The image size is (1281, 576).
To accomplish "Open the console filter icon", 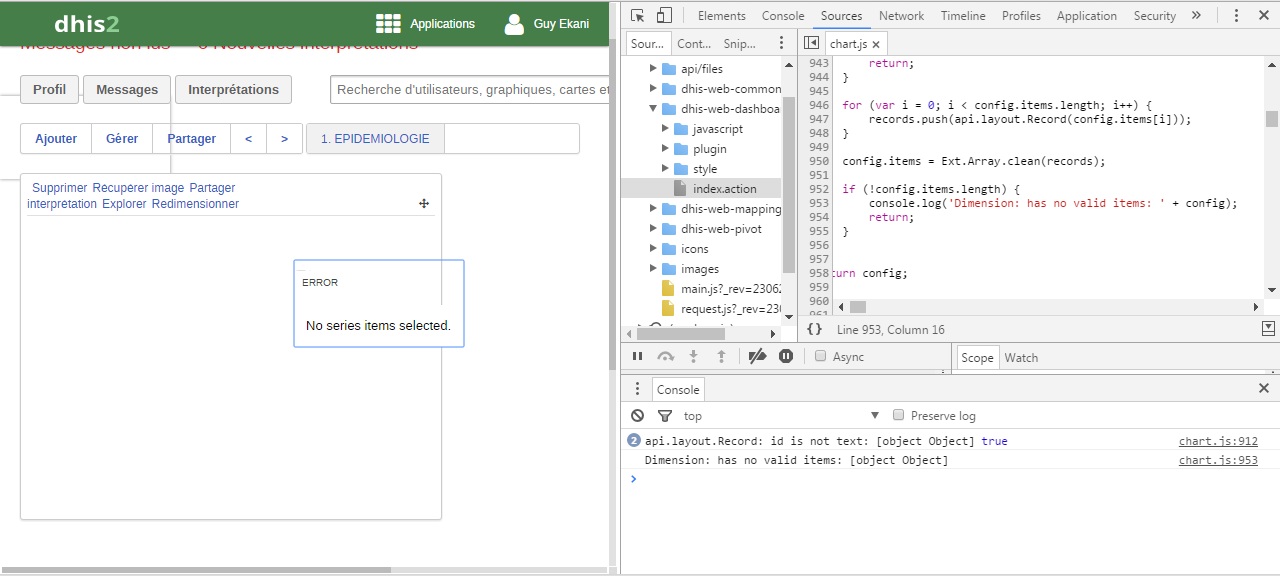I will 665,415.
